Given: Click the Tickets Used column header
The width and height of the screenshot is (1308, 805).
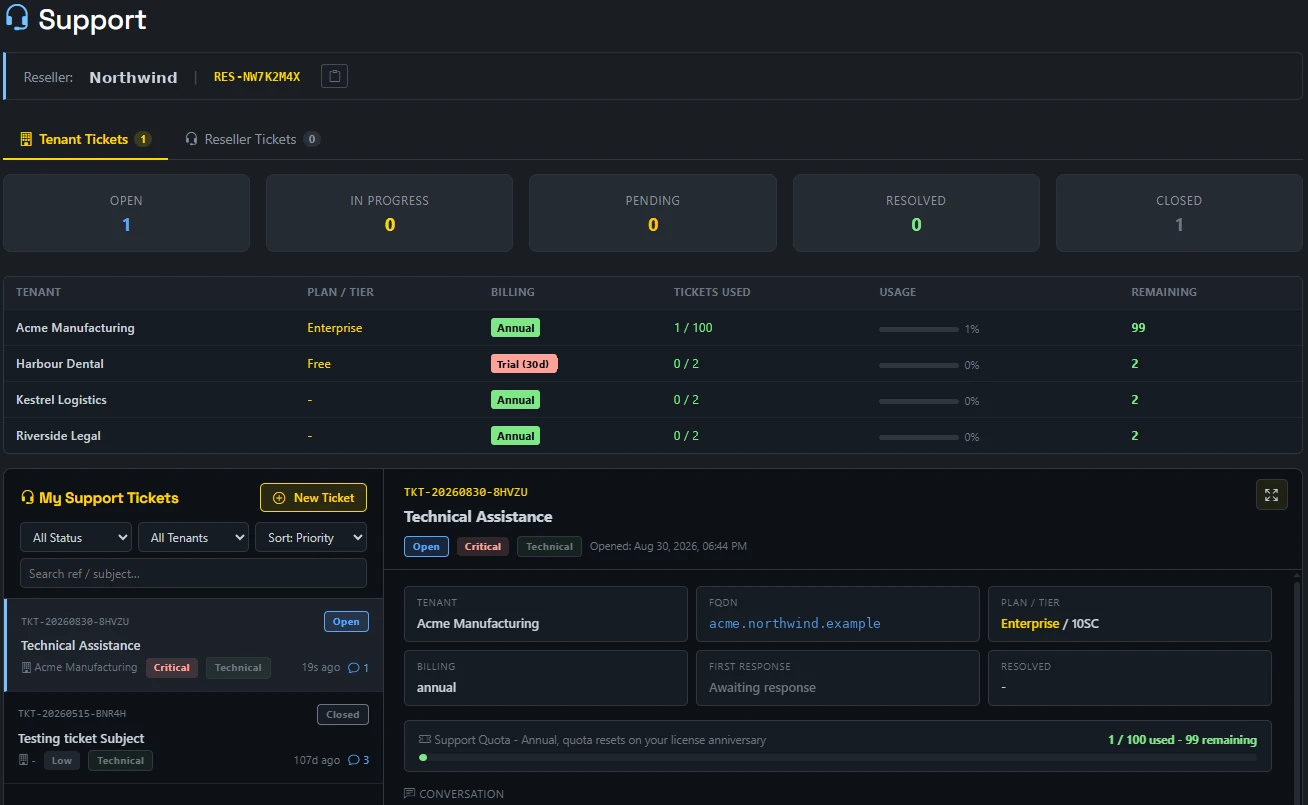Looking at the screenshot, I should pos(712,292).
